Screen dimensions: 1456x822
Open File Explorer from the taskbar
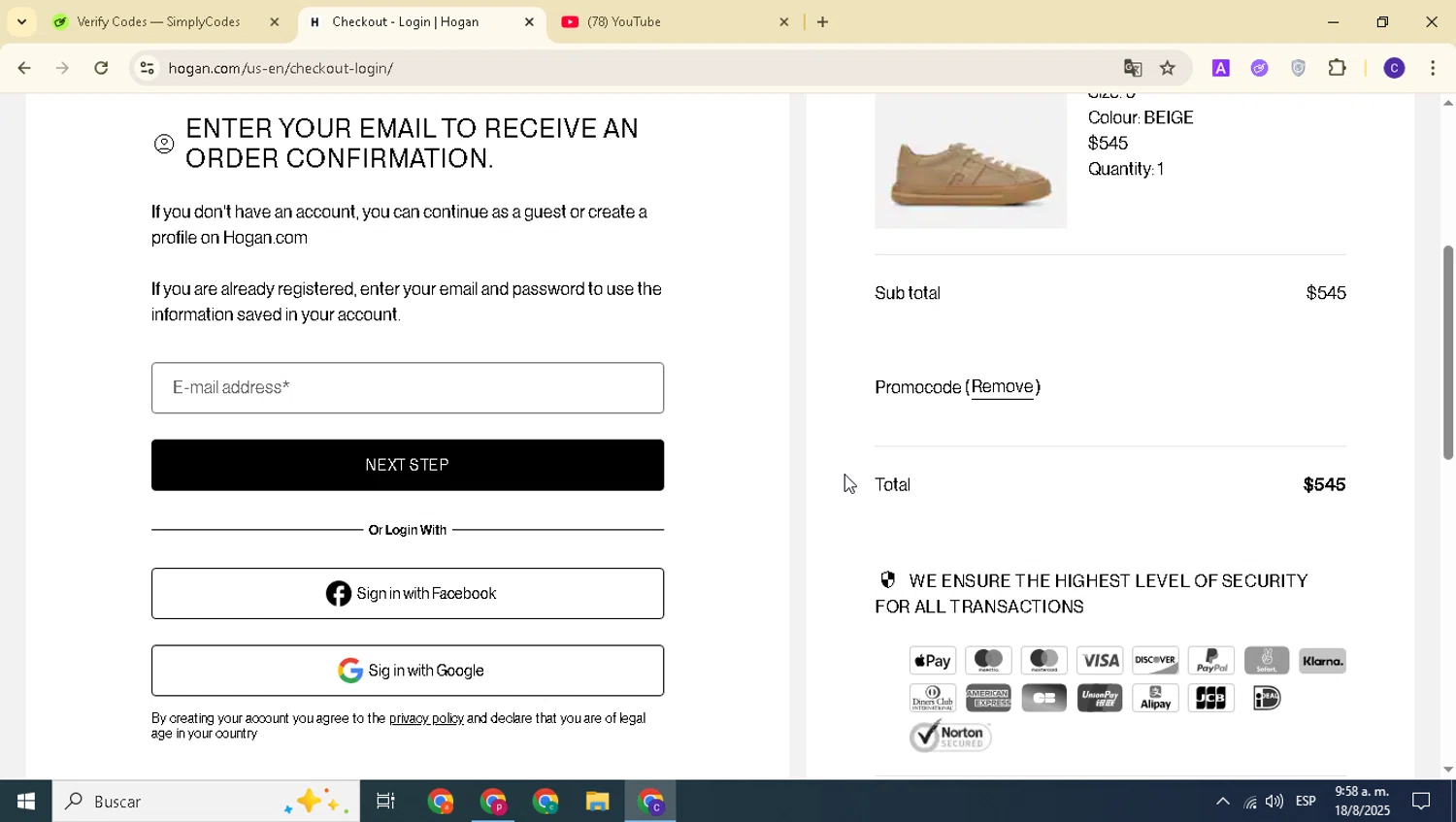[x=597, y=802]
